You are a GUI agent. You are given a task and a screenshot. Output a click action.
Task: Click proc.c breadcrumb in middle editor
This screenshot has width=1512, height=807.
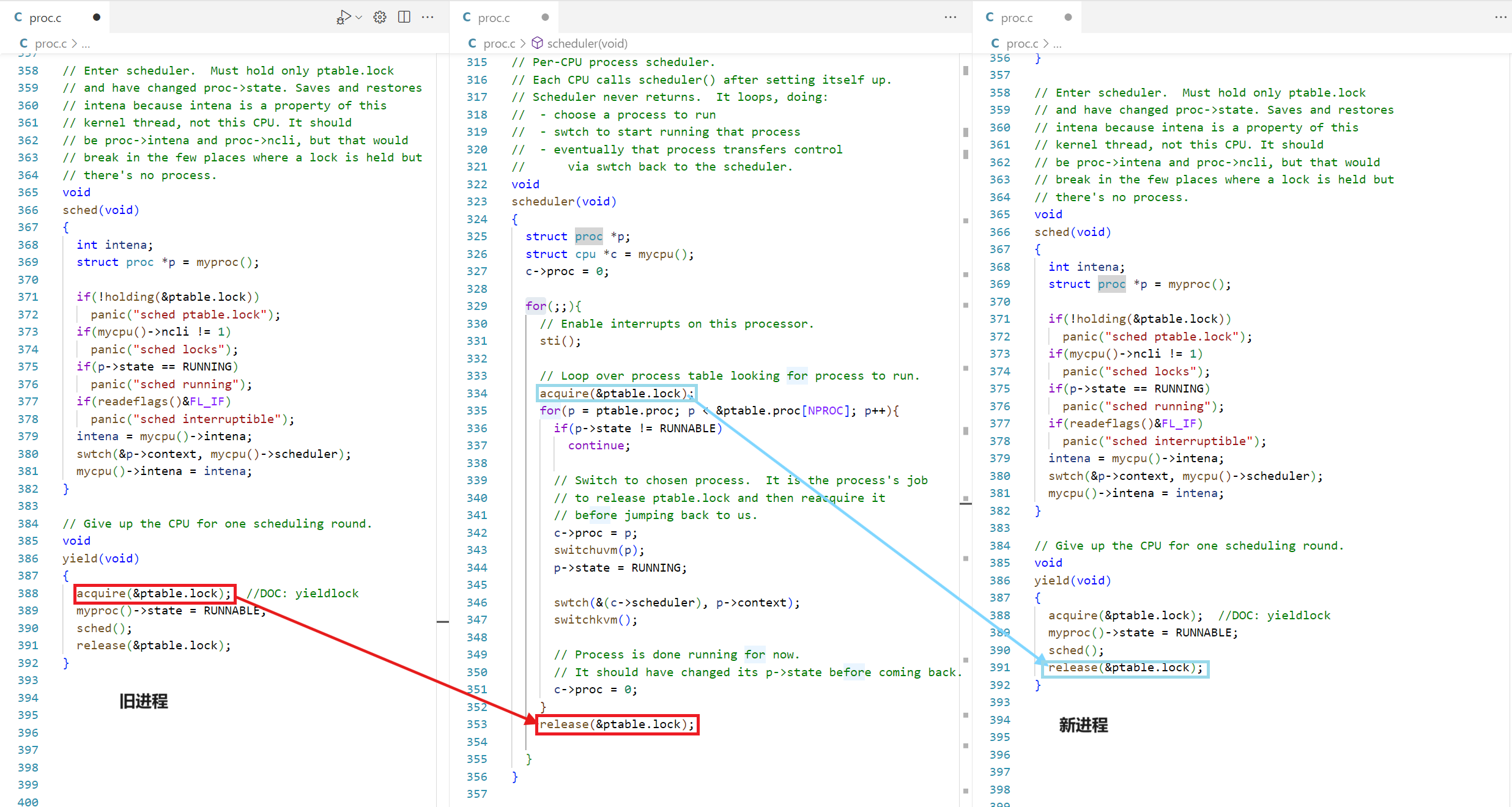point(498,43)
